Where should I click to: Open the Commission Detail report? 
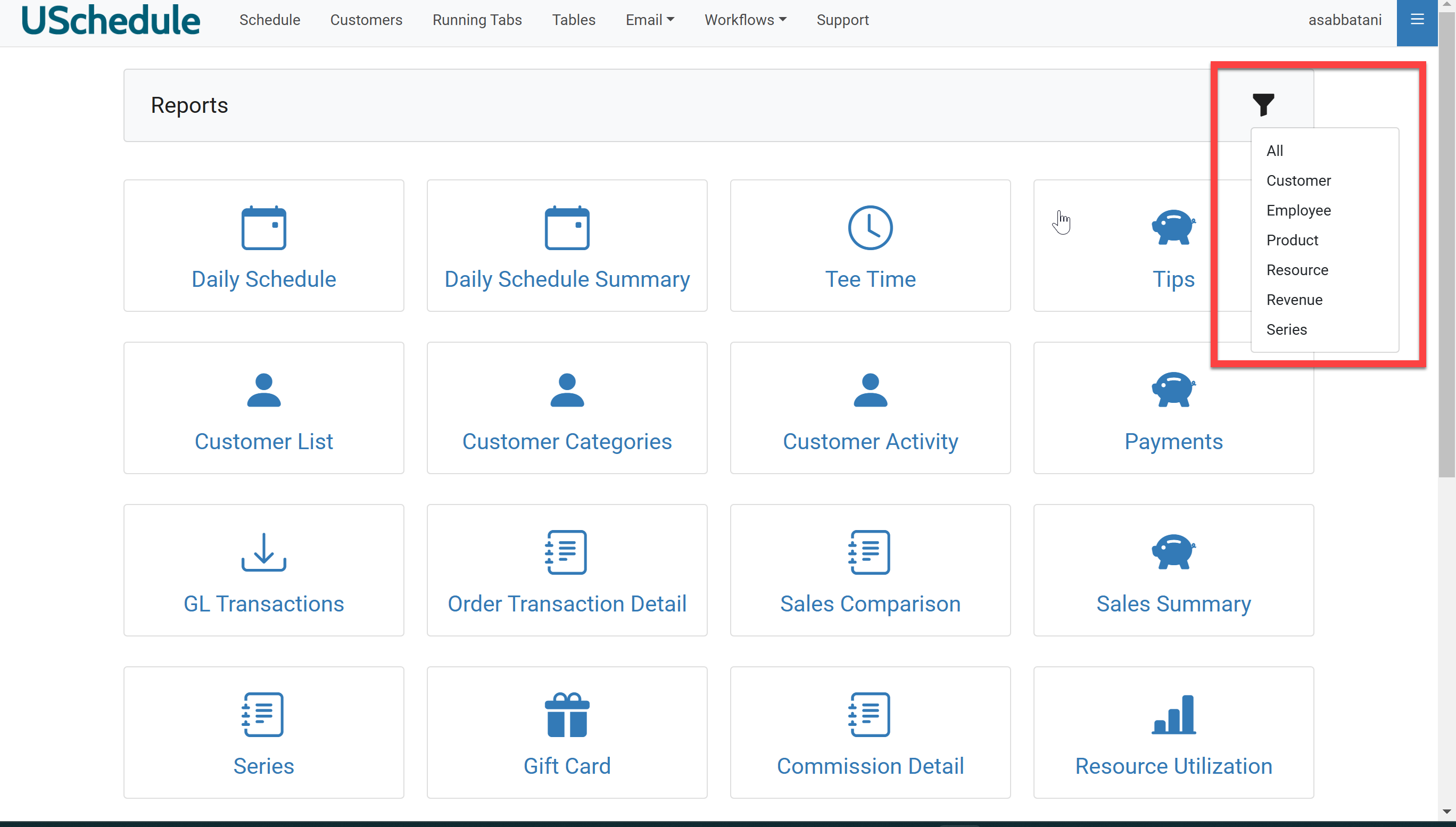point(870,766)
